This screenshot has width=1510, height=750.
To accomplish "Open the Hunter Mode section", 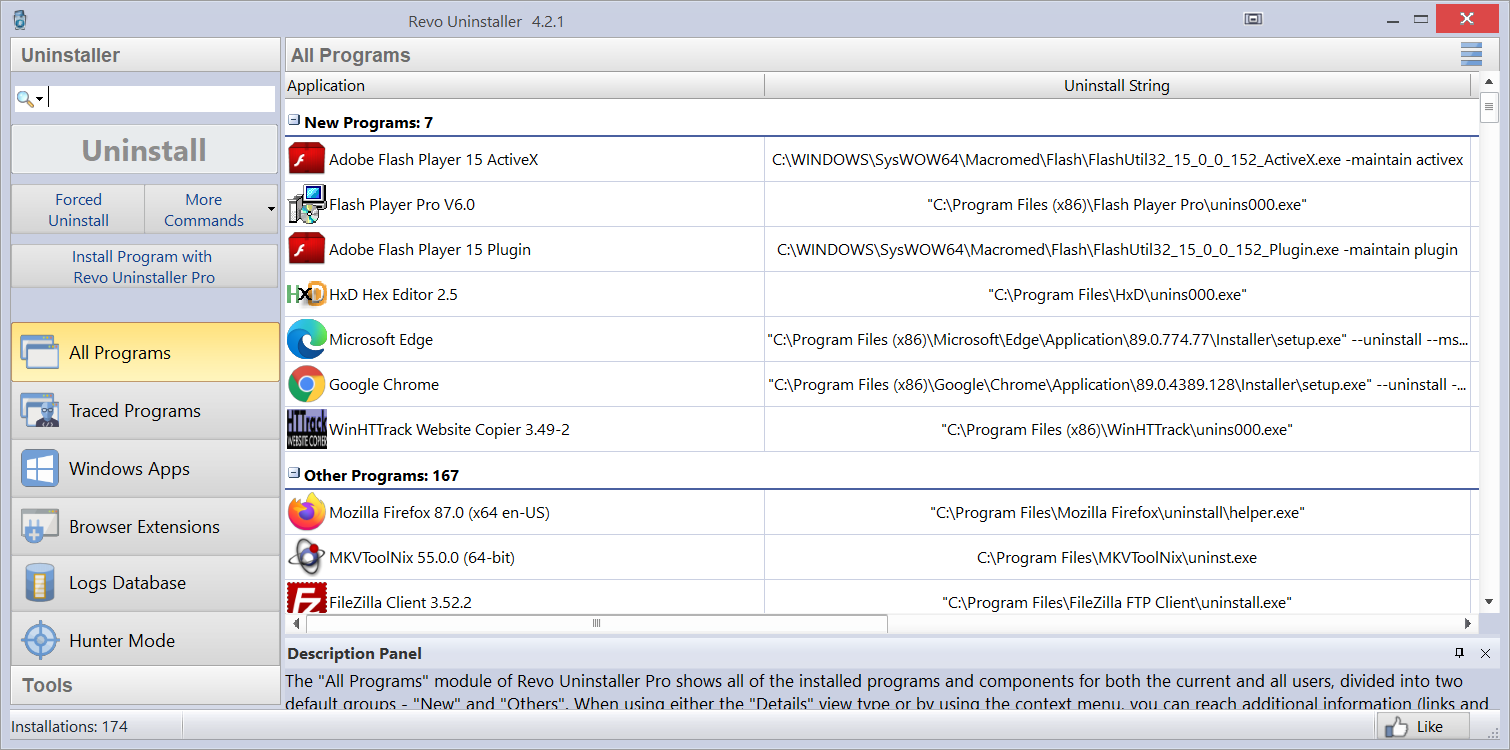I will click(x=145, y=641).
